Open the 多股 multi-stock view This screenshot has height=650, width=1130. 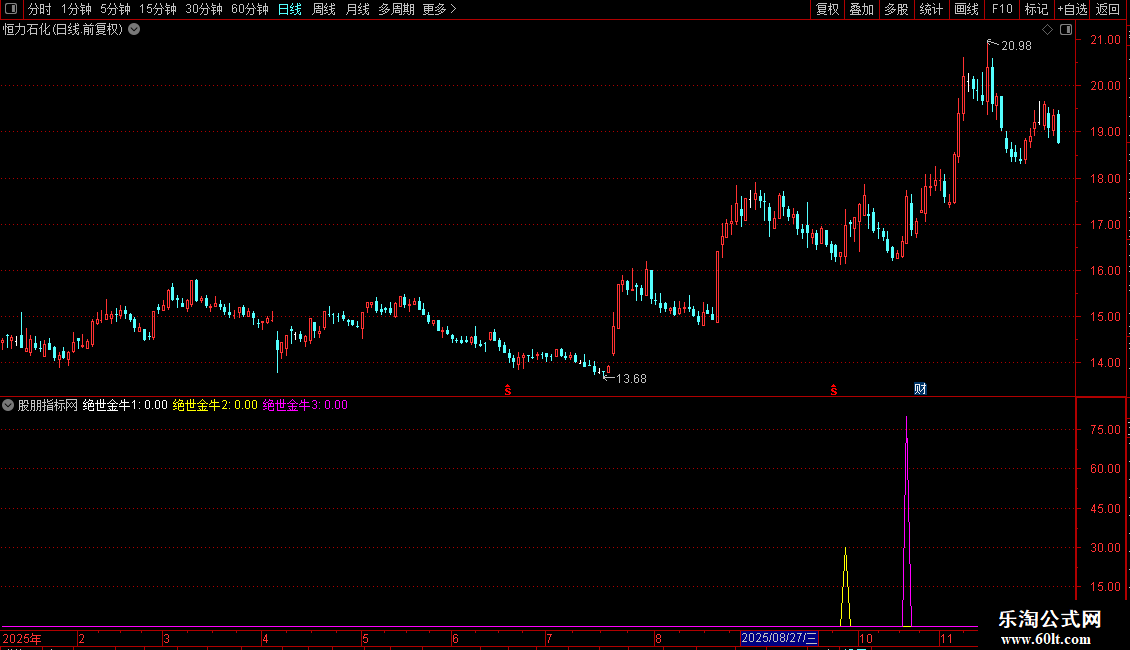(897, 9)
